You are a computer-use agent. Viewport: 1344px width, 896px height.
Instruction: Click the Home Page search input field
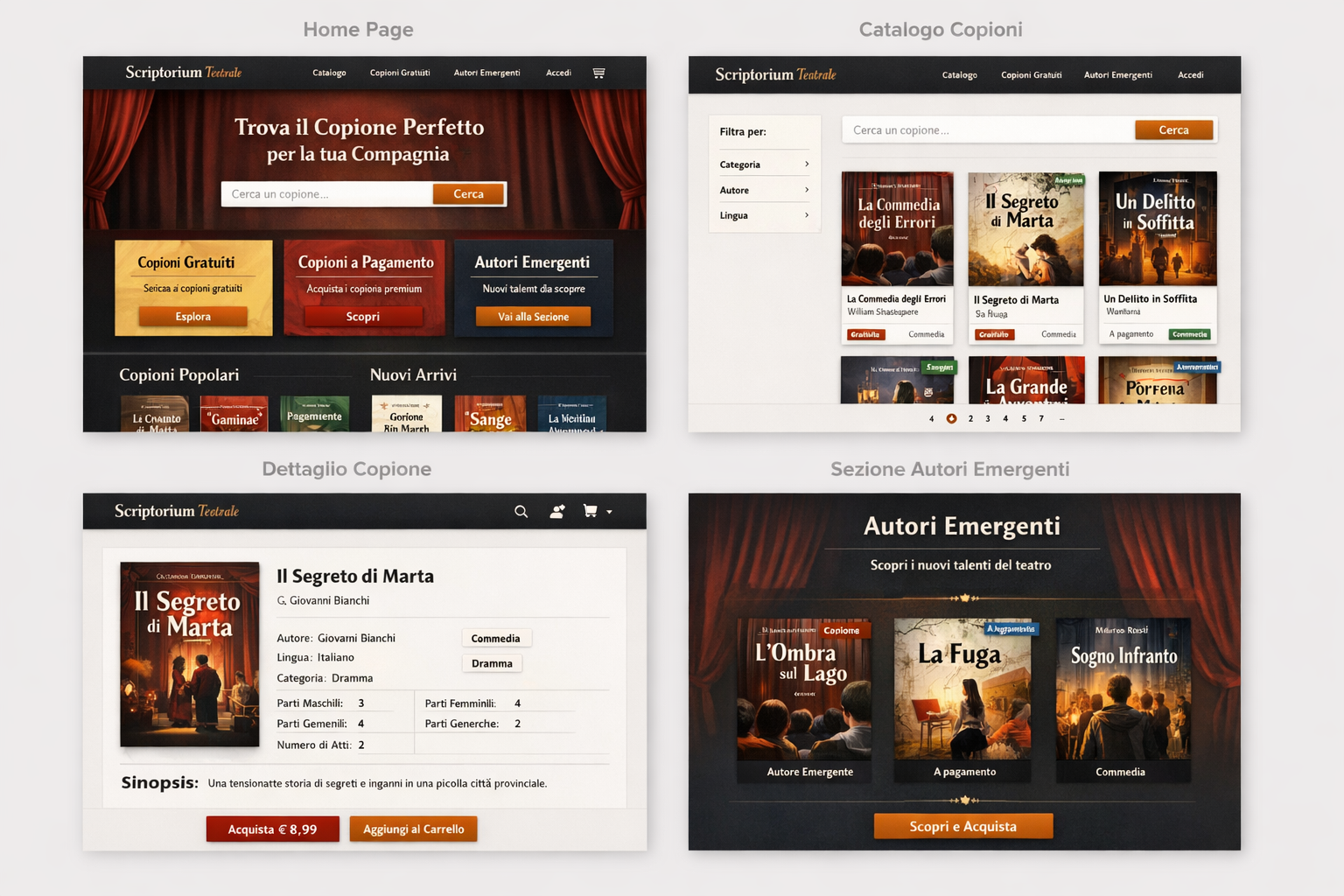pos(326,194)
